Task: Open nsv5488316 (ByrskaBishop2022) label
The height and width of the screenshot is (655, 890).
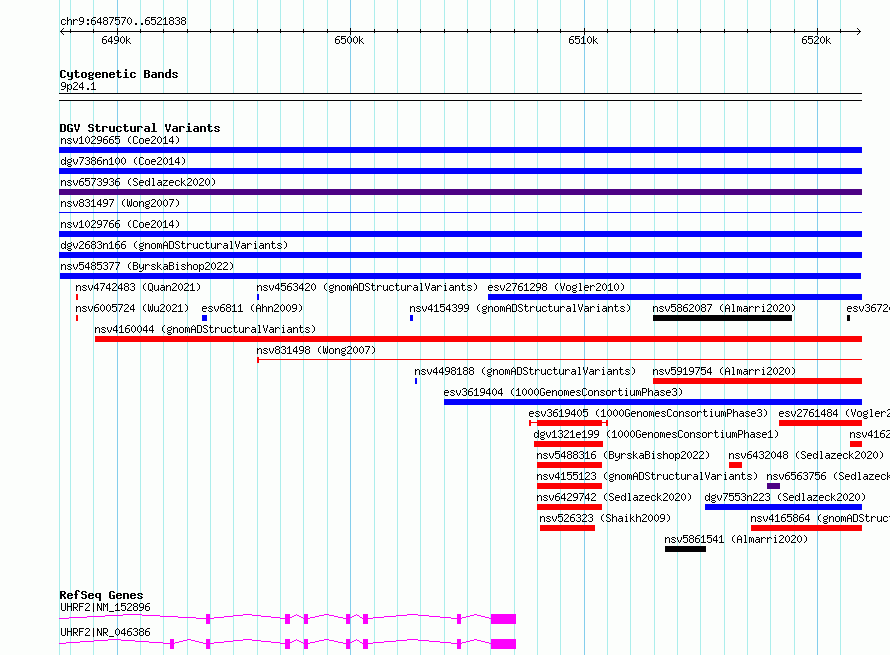Action: [x=623, y=455]
